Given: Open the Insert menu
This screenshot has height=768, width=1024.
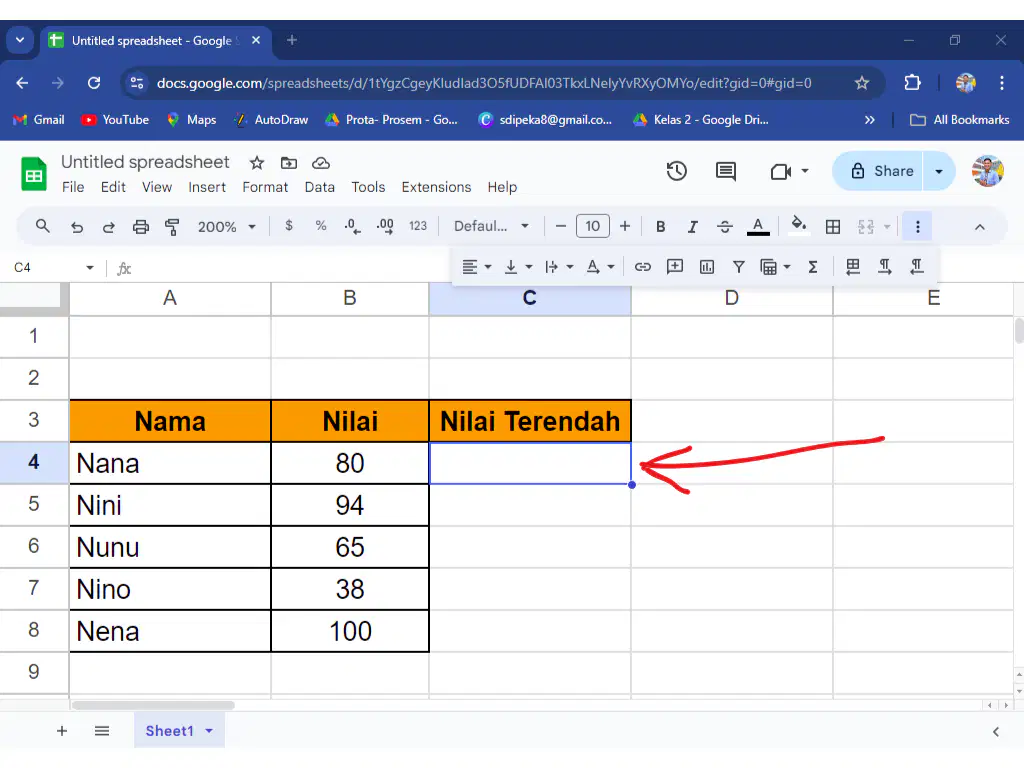Looking at the screenshot, I should point(207,187).
